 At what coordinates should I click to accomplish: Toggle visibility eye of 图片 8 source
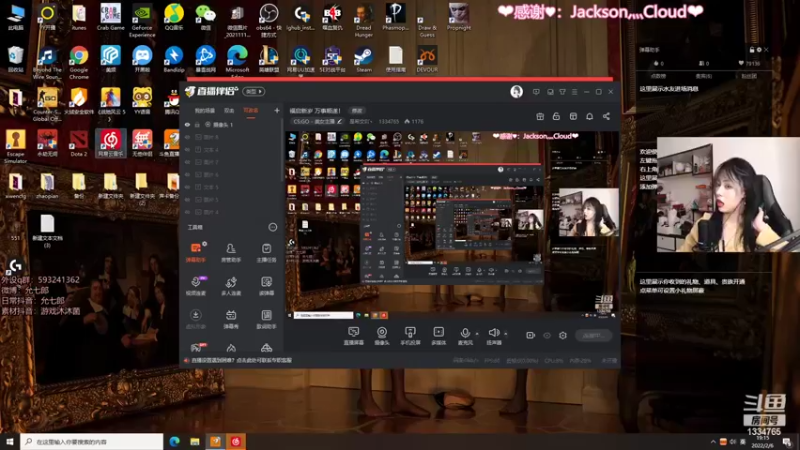187,137
